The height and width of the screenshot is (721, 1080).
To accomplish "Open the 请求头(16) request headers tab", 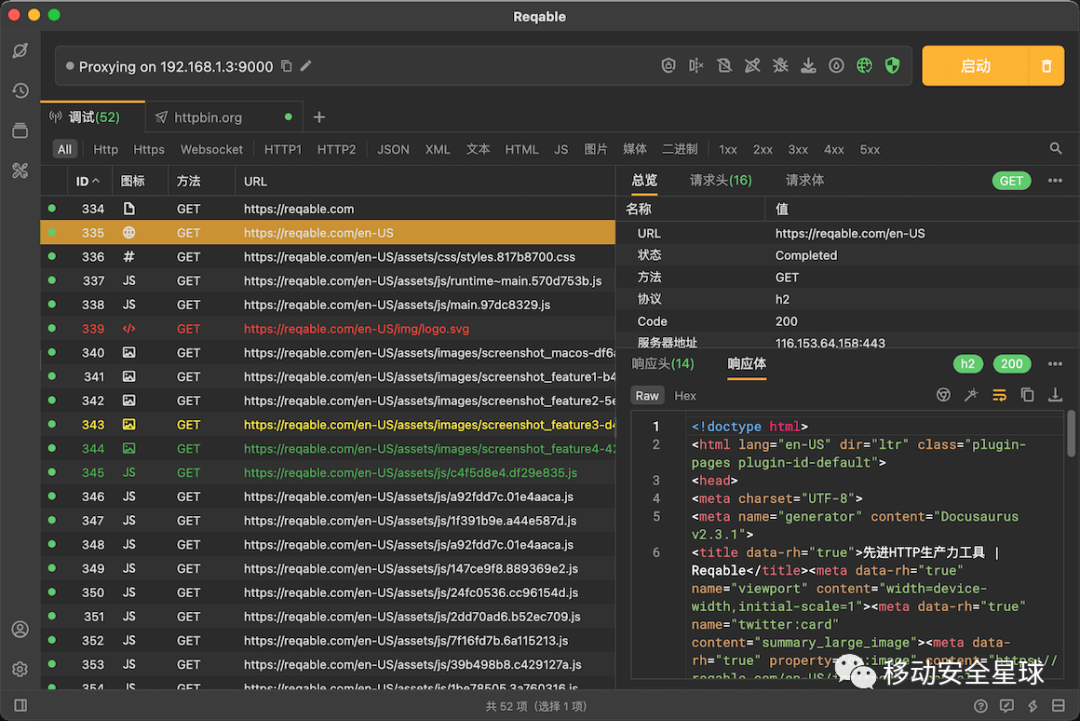I will point(720,180).
